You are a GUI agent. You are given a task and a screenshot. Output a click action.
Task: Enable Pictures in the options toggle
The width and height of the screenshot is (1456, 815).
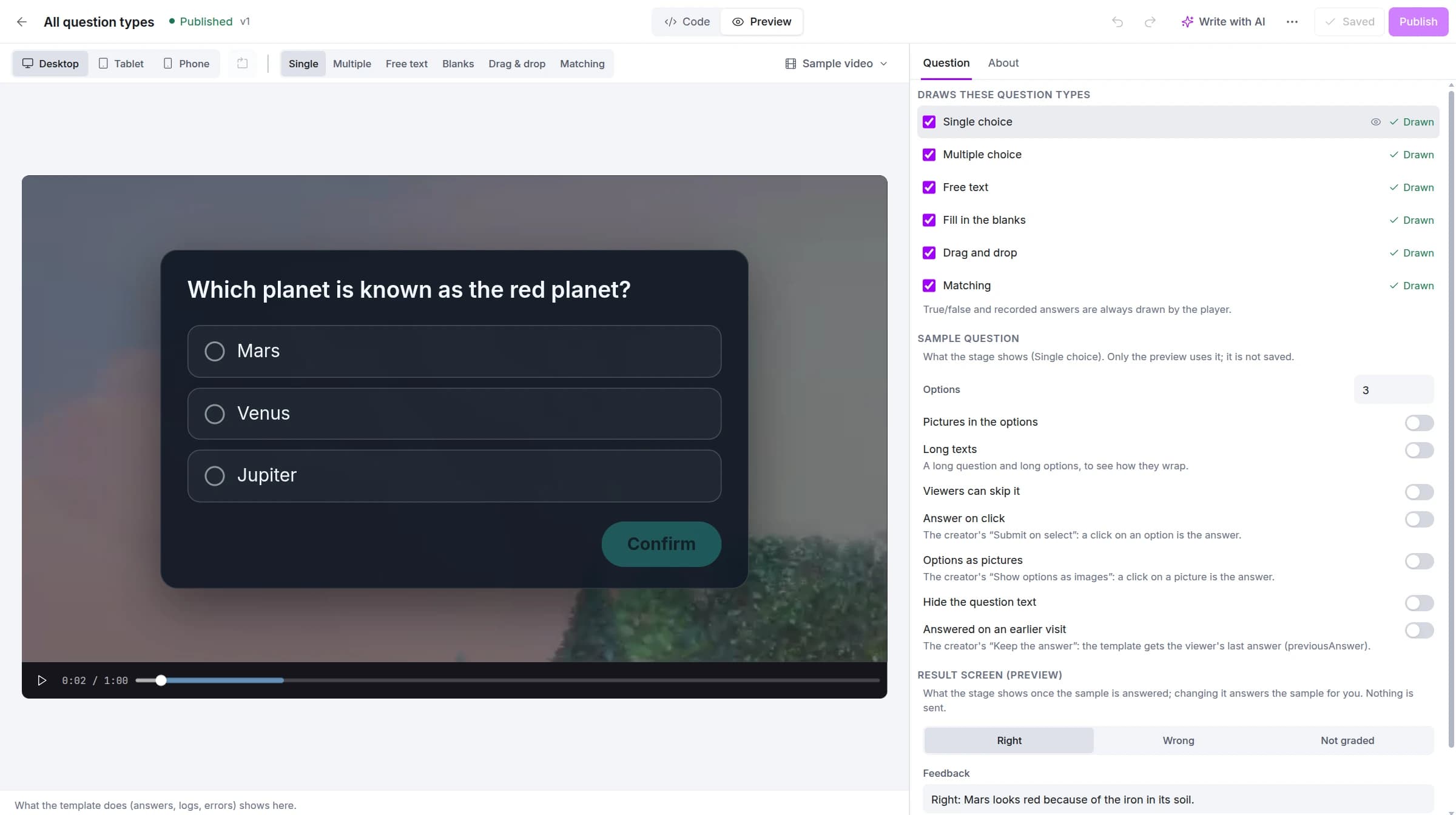click(1419, 423)
